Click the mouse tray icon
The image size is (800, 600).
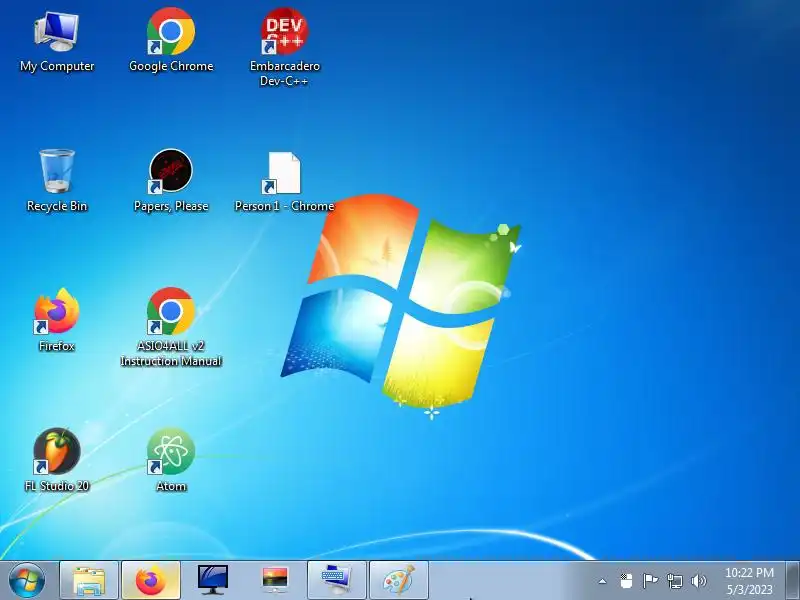626,581
